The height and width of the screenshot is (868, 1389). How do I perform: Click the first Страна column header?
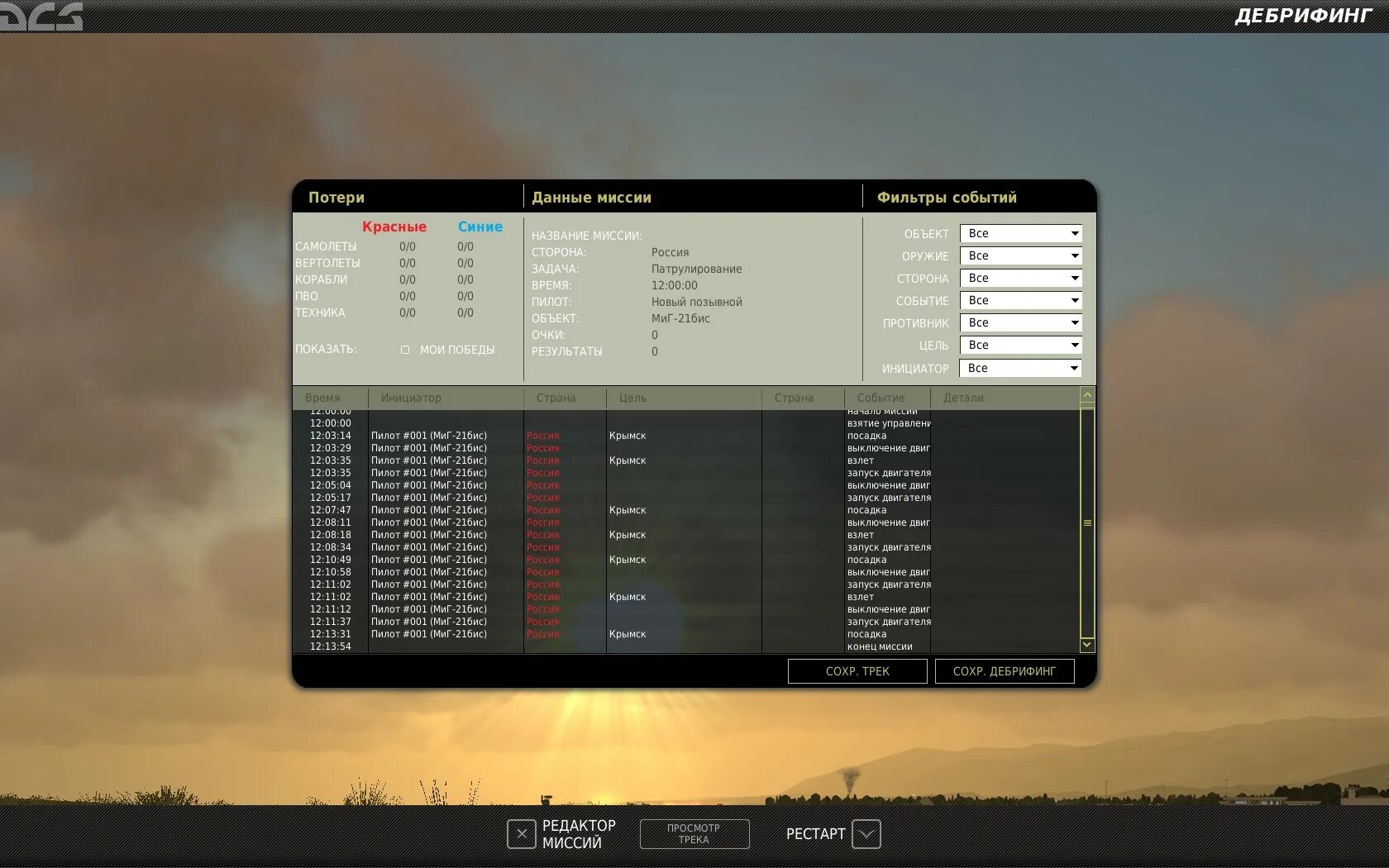(565, 398)
